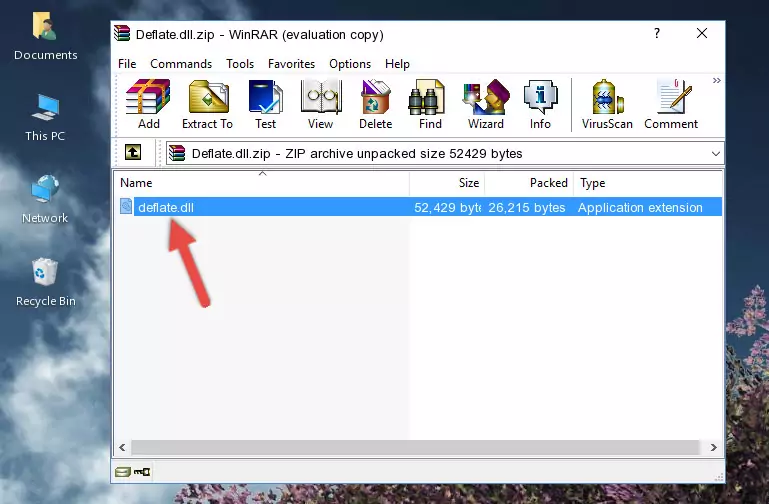The width and height of the screenshot is (769, 504).
Task: Open the archive path dropdown
Action: click(x=716, y=153)
